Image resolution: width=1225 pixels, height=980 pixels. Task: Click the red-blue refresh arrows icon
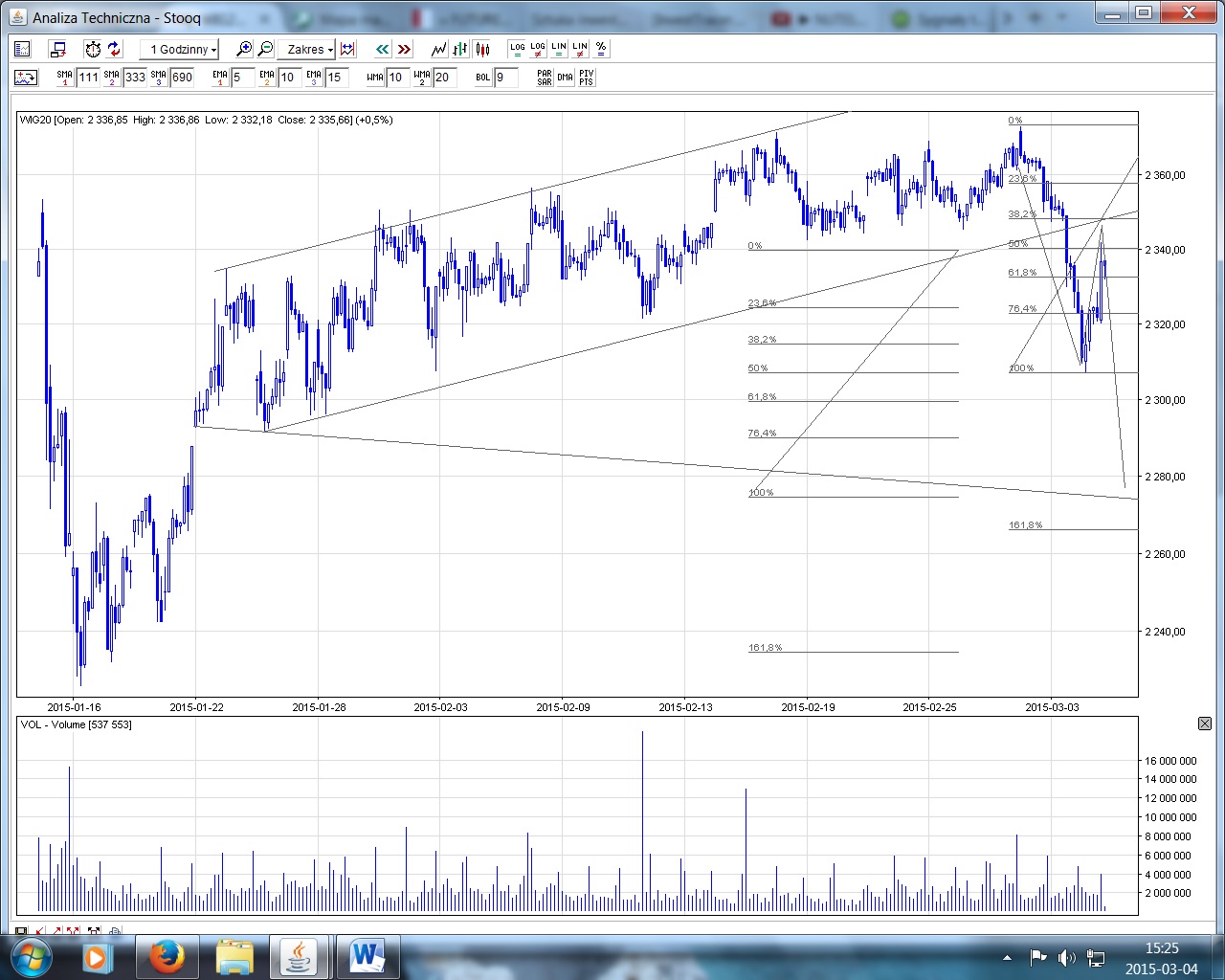tap(114, 49)
